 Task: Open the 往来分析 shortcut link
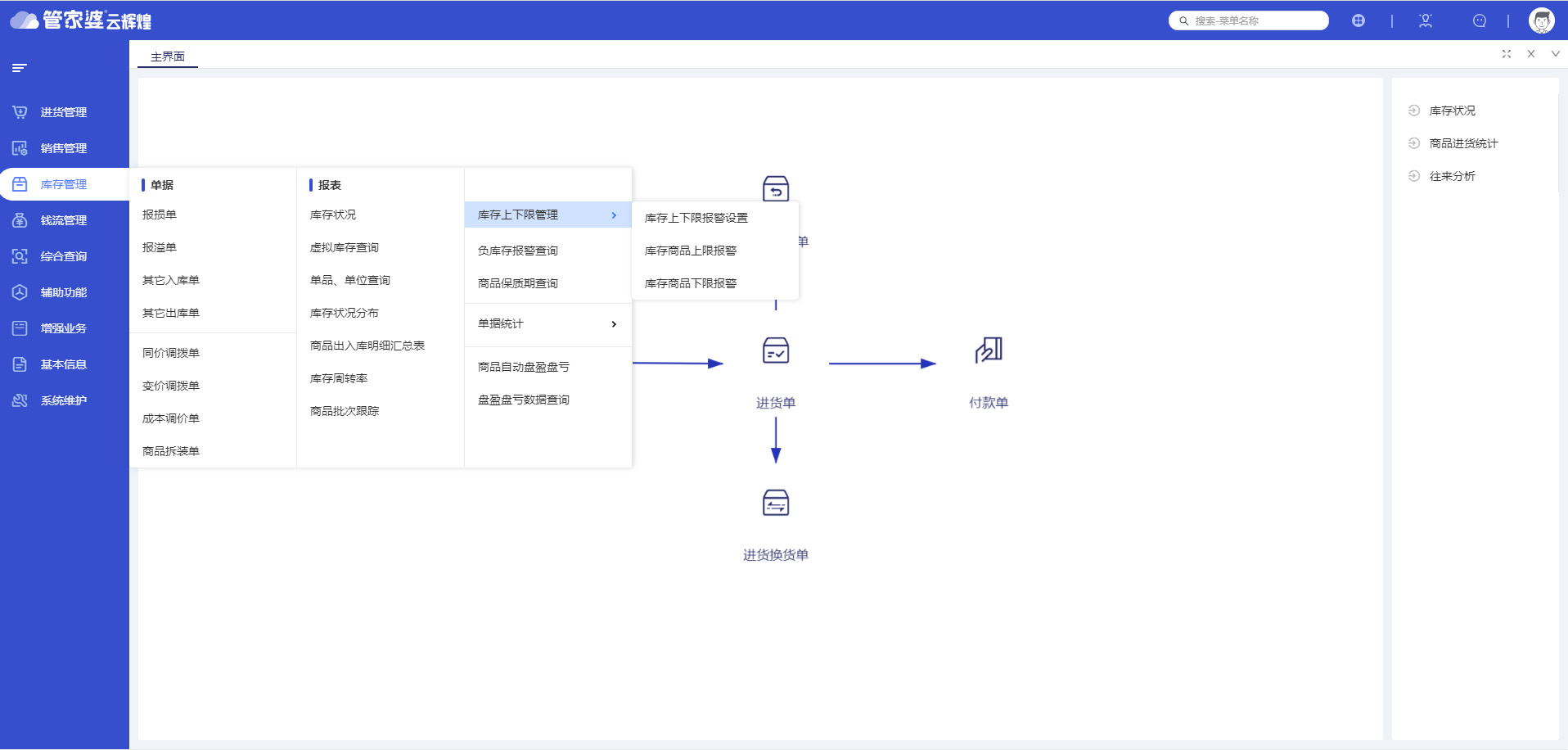1452,176
